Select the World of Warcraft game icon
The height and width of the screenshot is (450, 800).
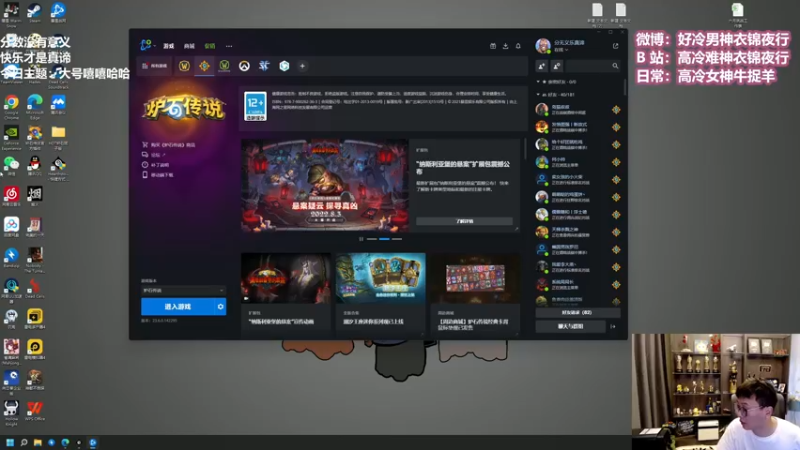(184, 66)
